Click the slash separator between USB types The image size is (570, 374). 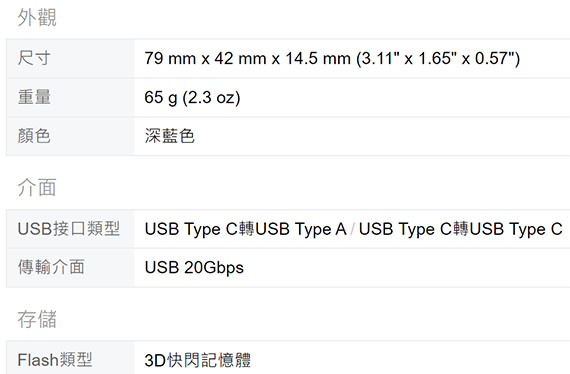pyautogui.click(x=353, y=229)
